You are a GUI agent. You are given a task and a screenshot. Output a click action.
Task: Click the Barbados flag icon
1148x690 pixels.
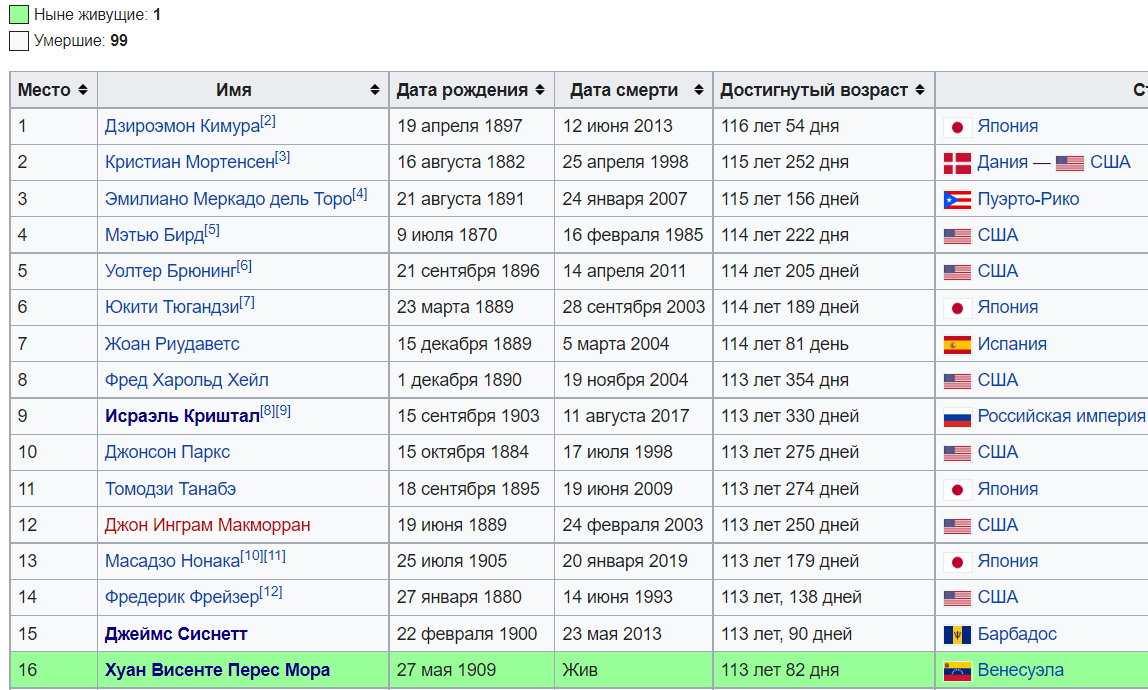click(957, 635)
